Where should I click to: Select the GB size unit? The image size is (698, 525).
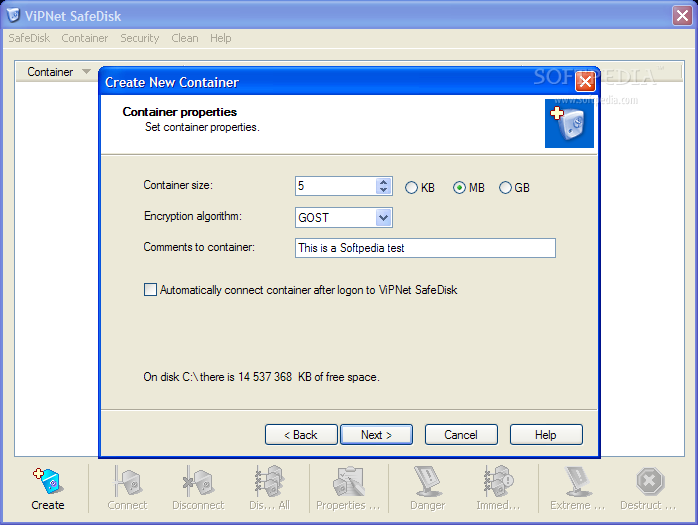pos(514,188)
